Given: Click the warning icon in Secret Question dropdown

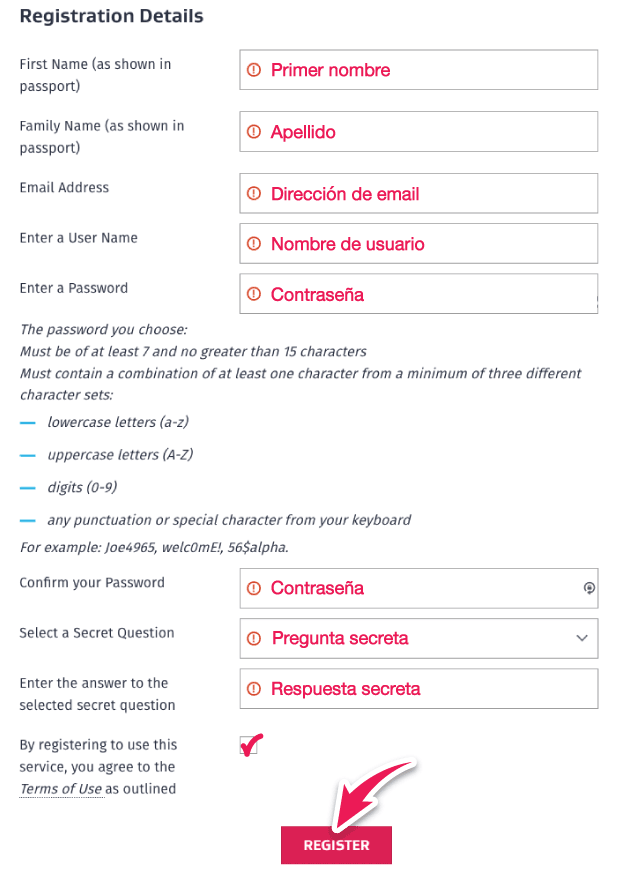Looking at the screenshot, I should click(254, 638).
